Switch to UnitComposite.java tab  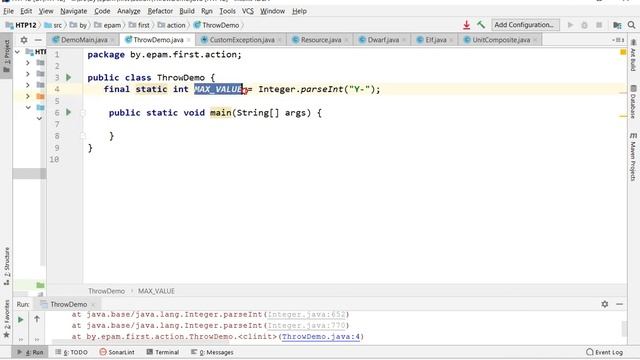click(501, 40)
